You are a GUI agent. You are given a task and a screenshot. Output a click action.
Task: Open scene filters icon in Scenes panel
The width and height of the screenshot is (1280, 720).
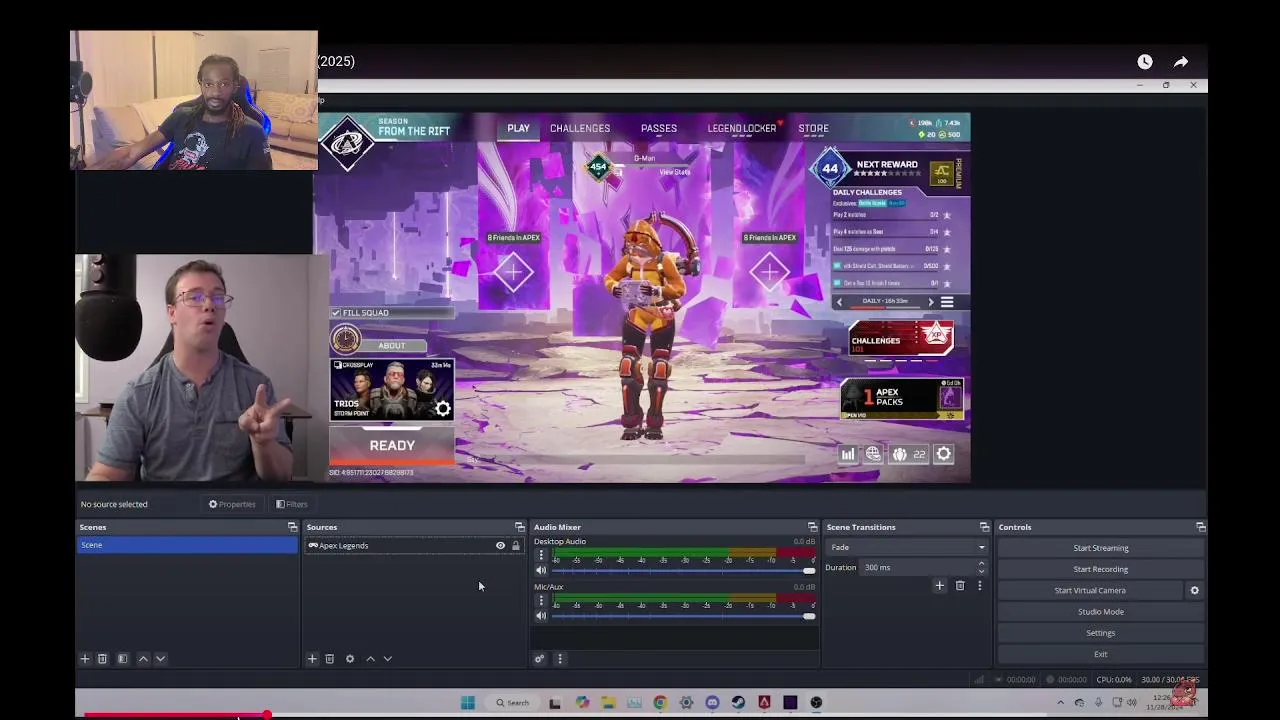[x=122, y=659]
